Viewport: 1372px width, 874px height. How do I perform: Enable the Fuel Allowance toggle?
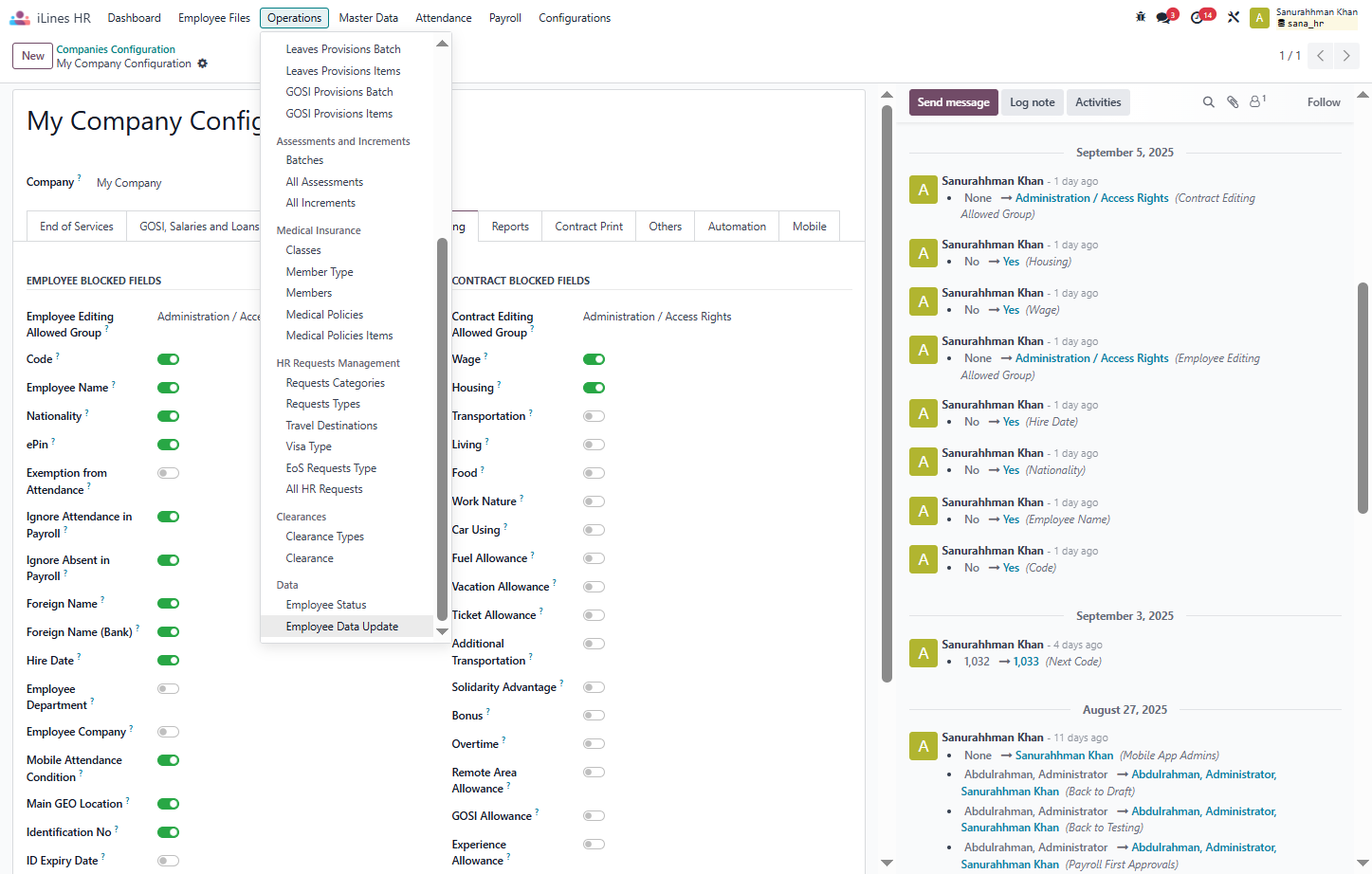pos(594,558)
